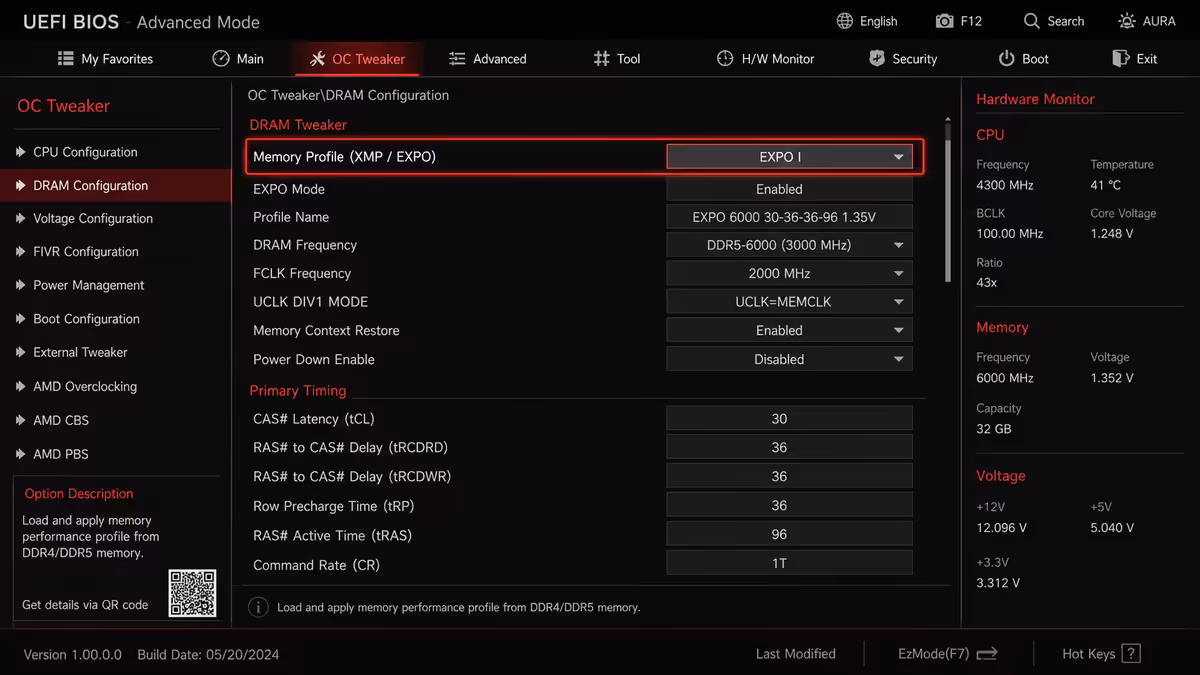Edit the tRCDWR value field
This screenshot has width=1200, height=675.
[789, 476]
